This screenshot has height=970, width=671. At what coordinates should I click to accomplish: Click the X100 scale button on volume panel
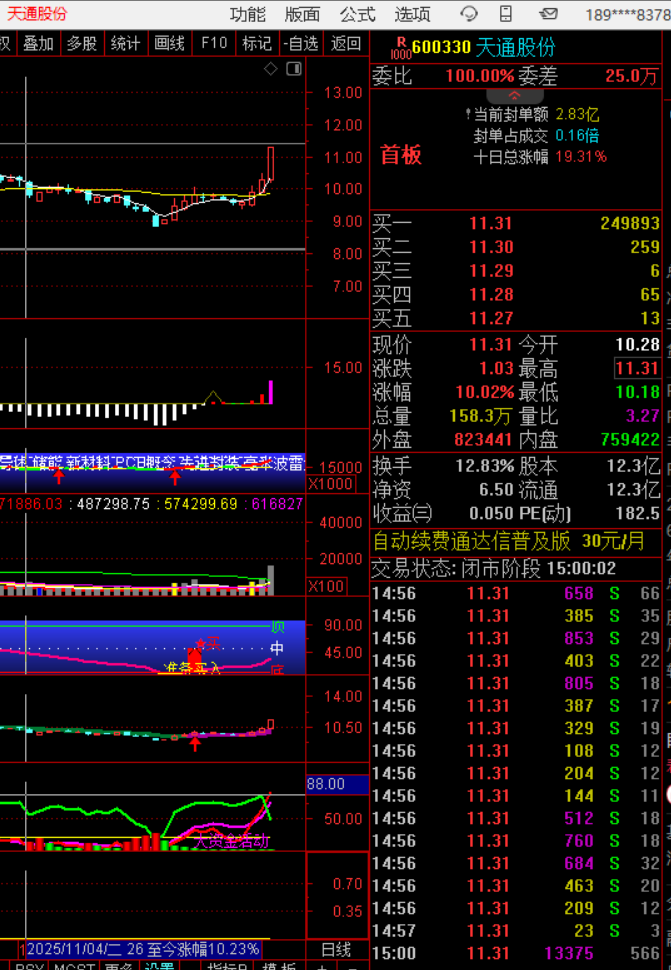(x=327, y=586)
